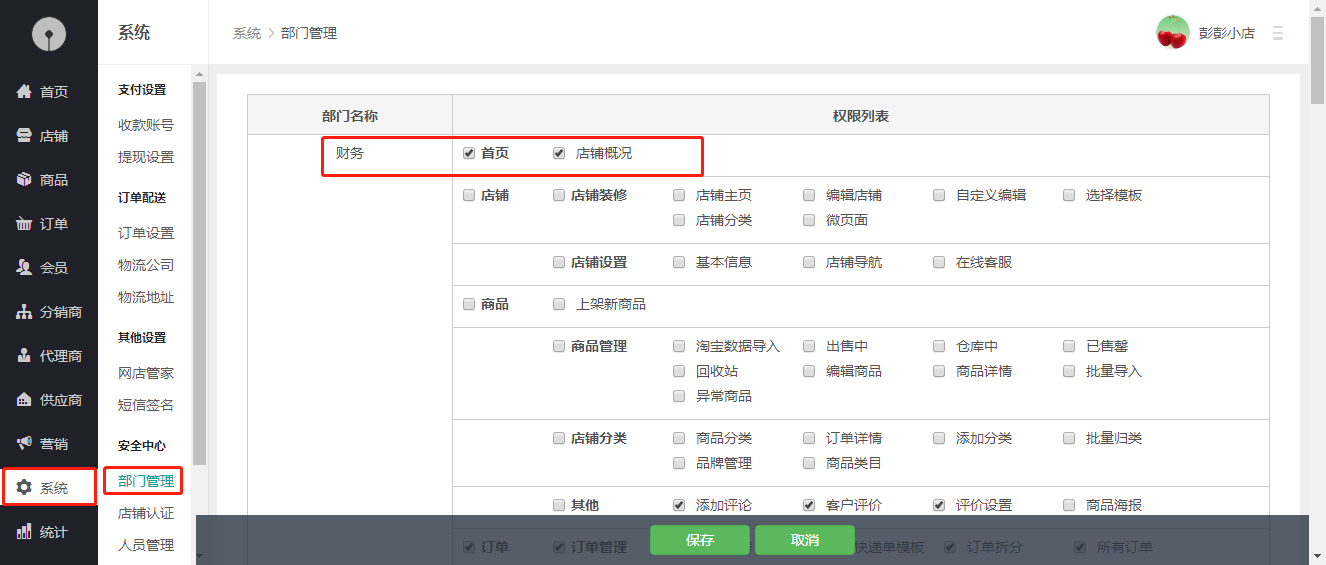Go to 人员管理 in the submenu
Viewport: 1326px width, 565px height.
click(x=146, y=545)
